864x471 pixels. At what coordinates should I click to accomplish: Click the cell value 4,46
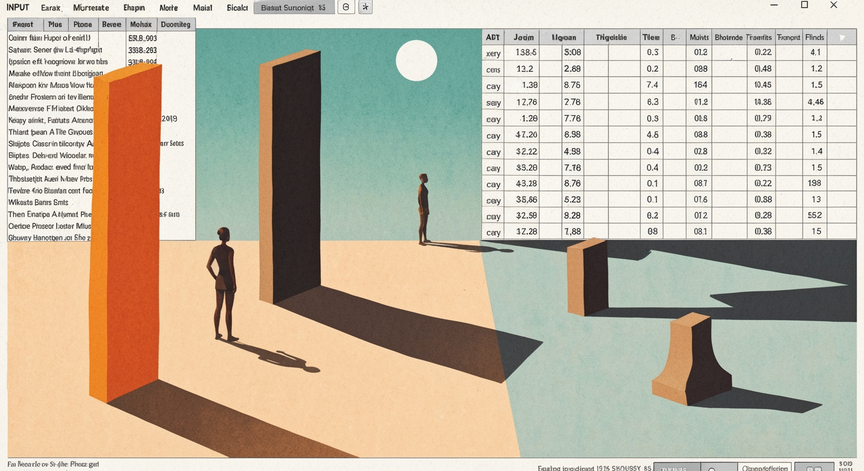(x=816, y=102)
